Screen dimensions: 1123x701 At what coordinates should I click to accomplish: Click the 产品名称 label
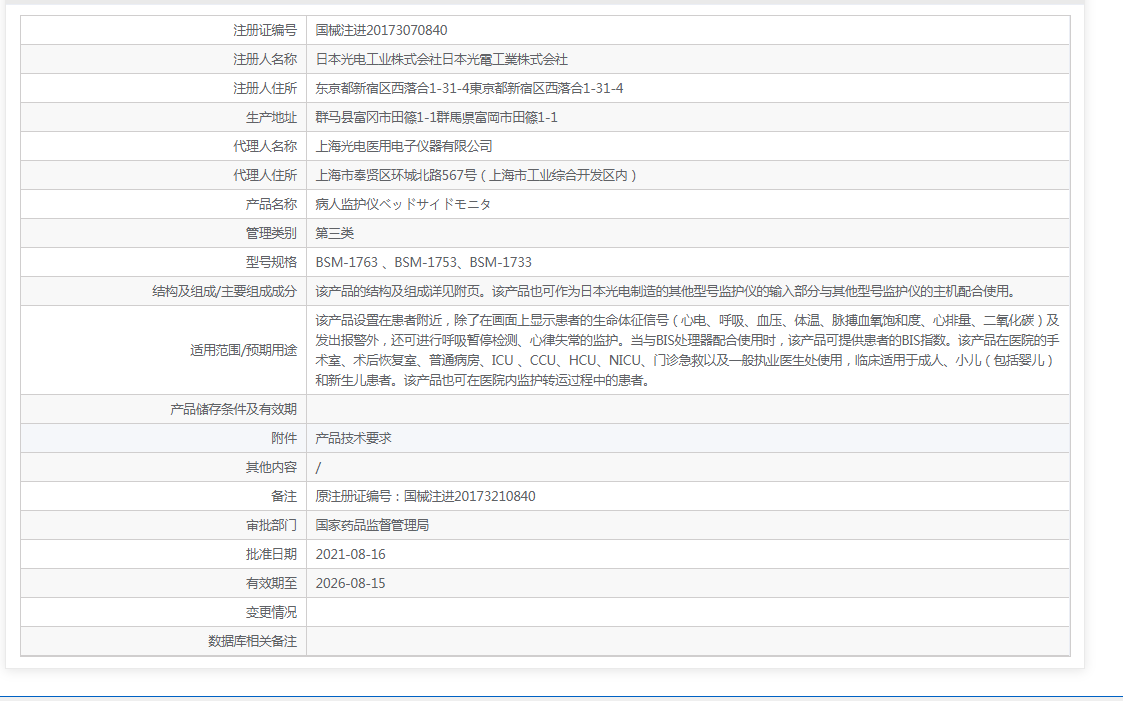(271, 204)
